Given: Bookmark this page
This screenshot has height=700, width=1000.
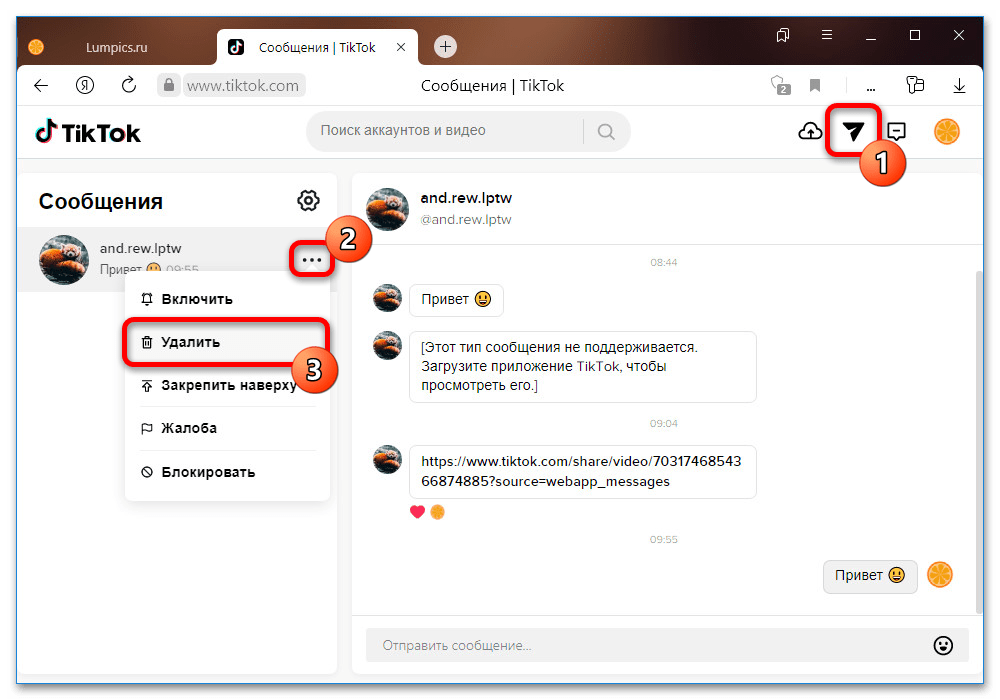Looking at the screenshot, I should point(814,85).
